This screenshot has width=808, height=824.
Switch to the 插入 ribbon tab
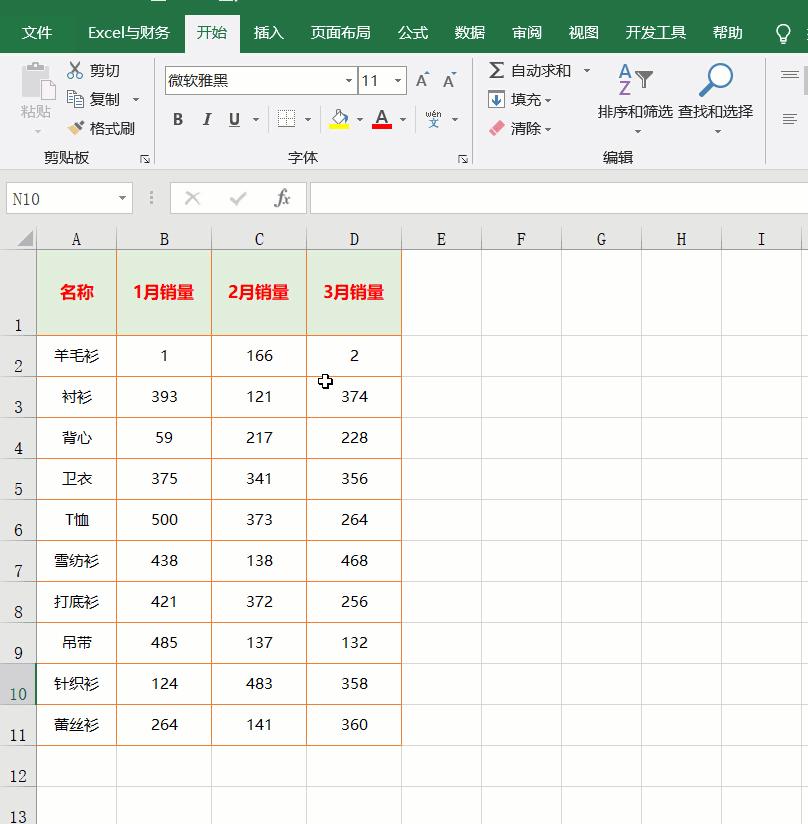(x=267, y=31)
